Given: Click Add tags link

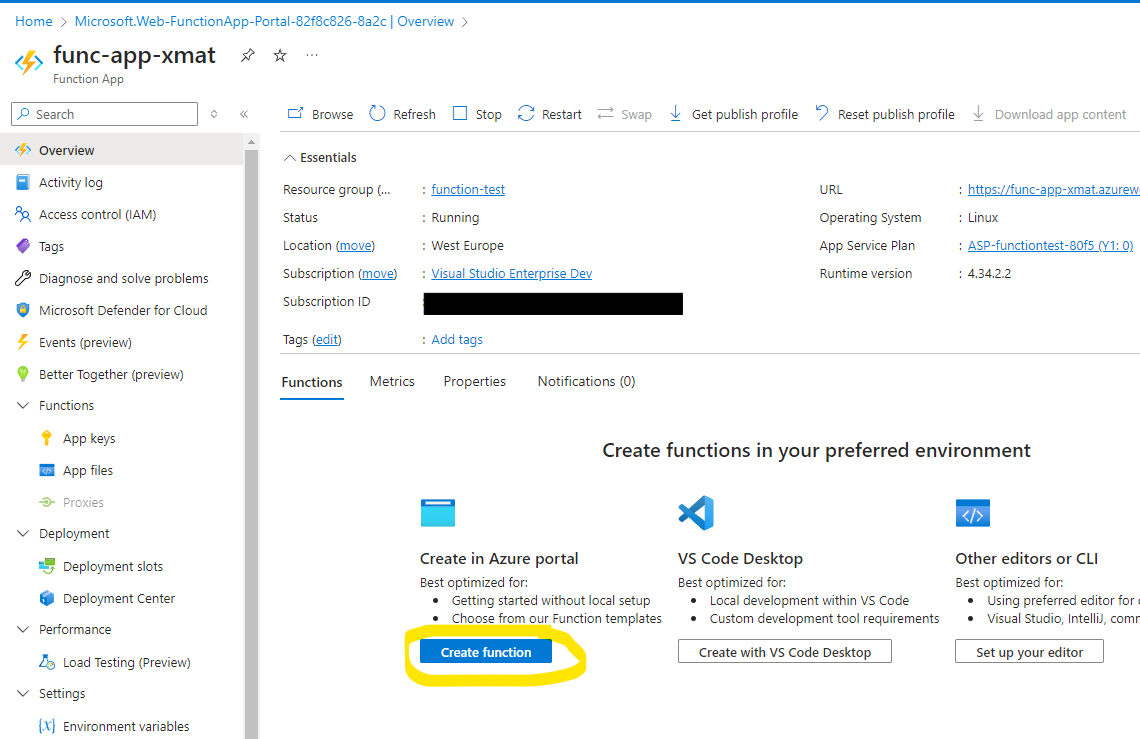Looking at the screenshot, I should [457, 340].
